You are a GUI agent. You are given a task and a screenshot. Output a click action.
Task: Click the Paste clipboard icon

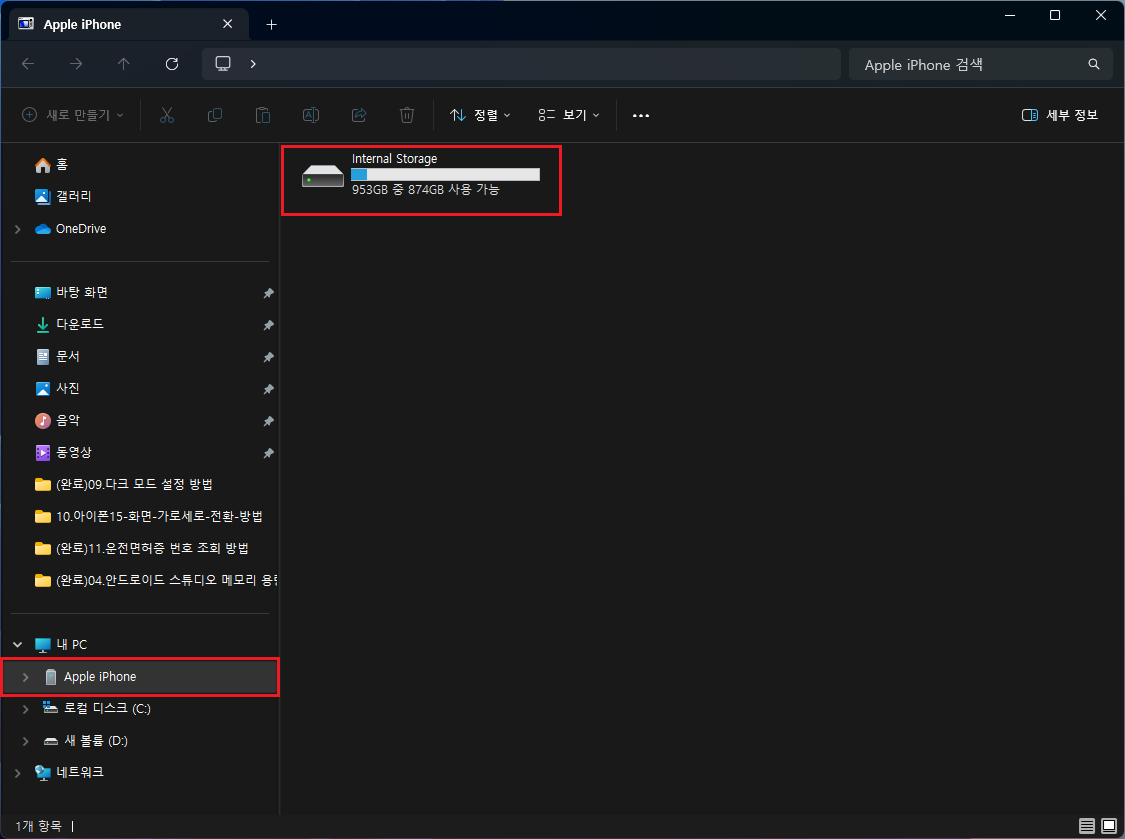pos(263,115)
